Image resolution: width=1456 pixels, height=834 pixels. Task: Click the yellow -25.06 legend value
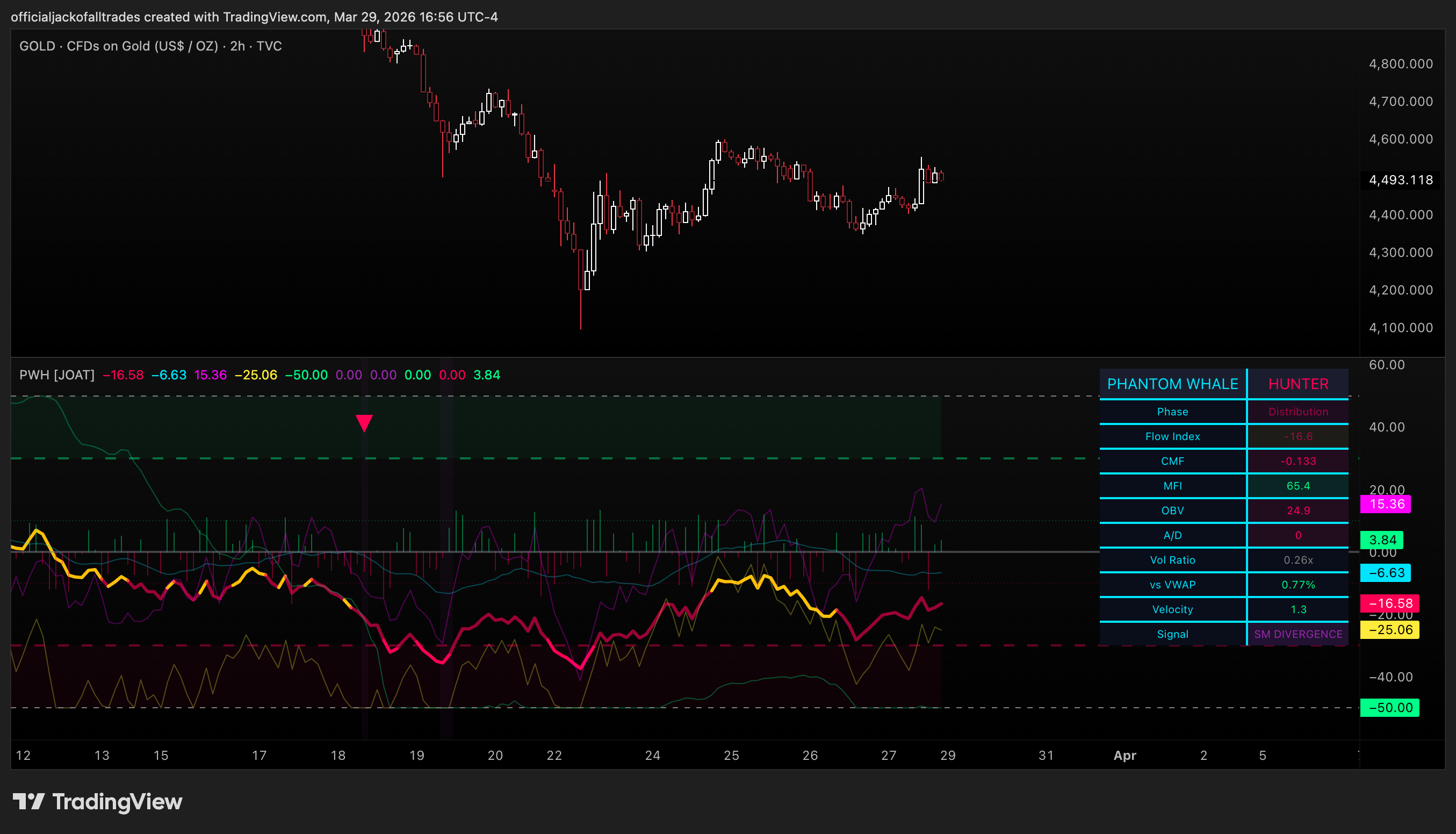click(256, 375)
